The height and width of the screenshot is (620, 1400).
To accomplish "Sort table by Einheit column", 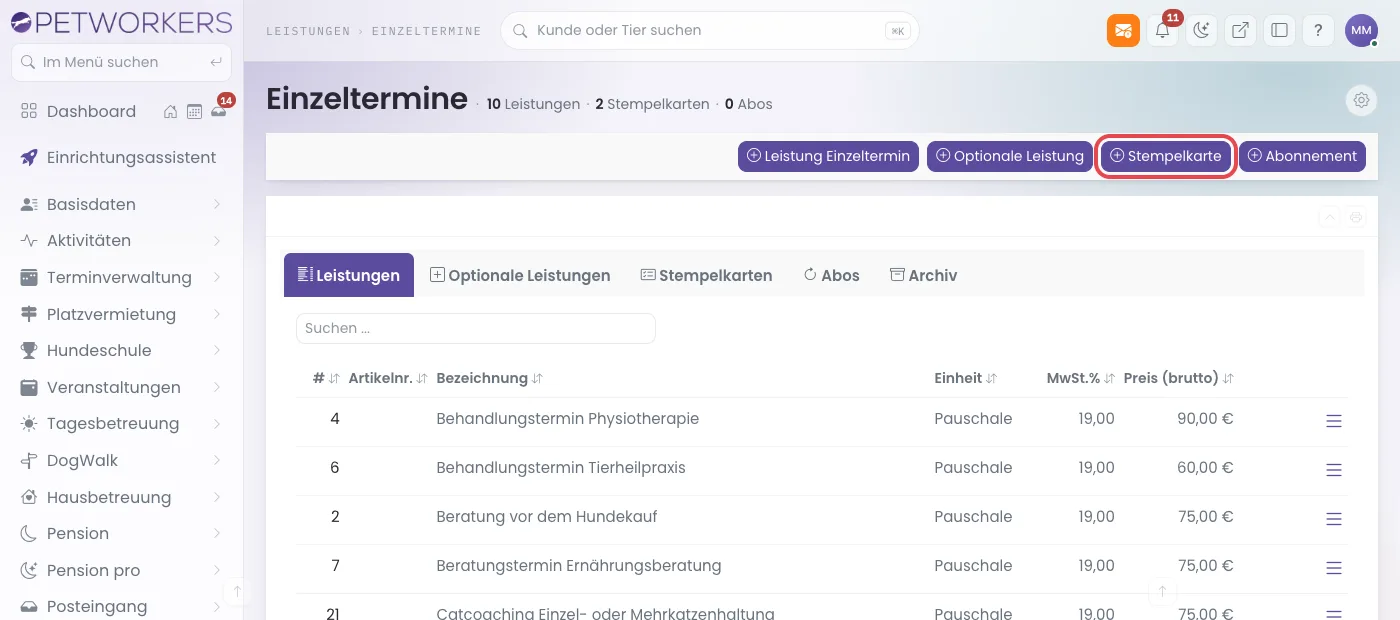I will click(x=966, y=378).
